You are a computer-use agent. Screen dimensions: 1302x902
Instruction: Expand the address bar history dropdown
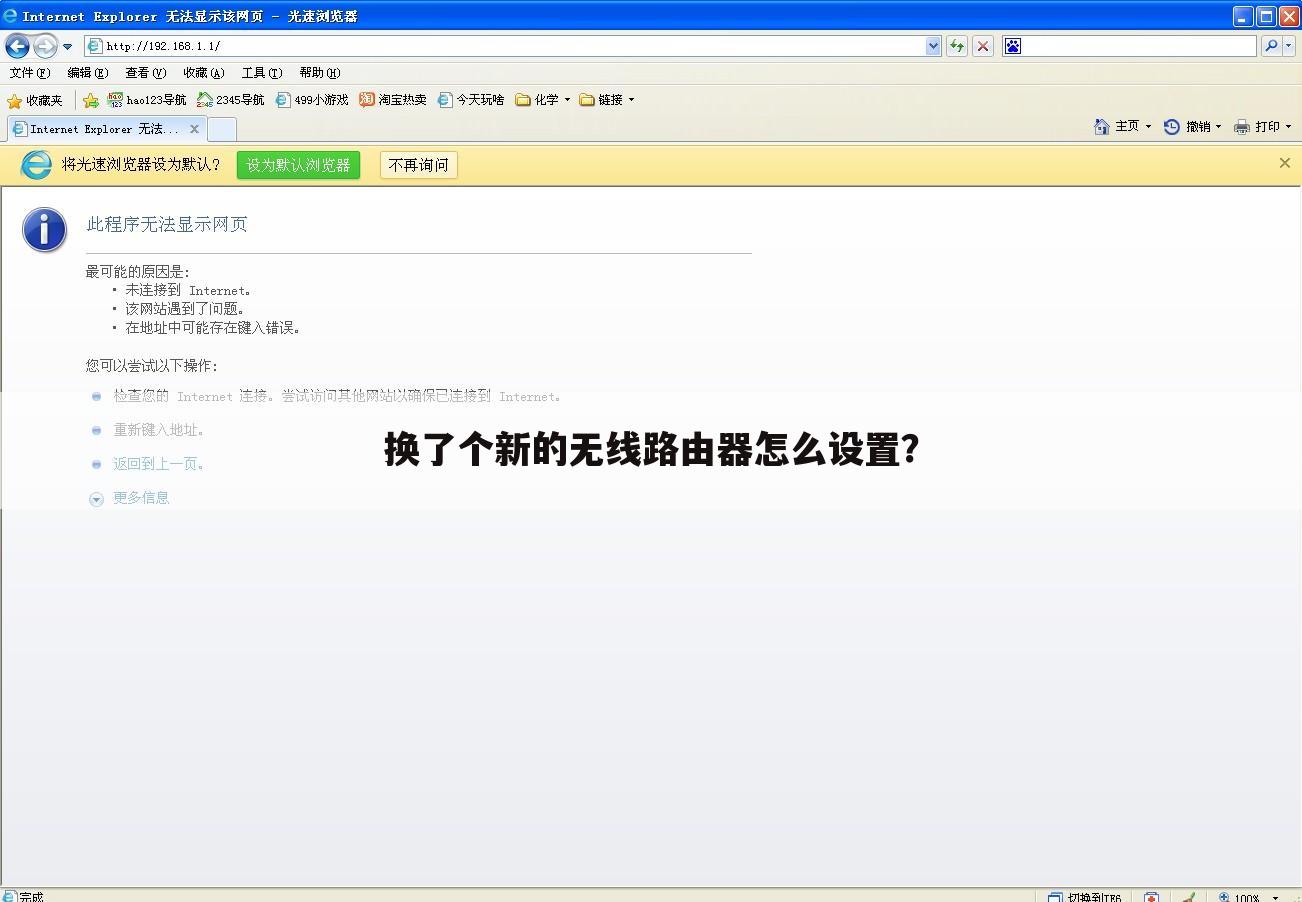933,46
